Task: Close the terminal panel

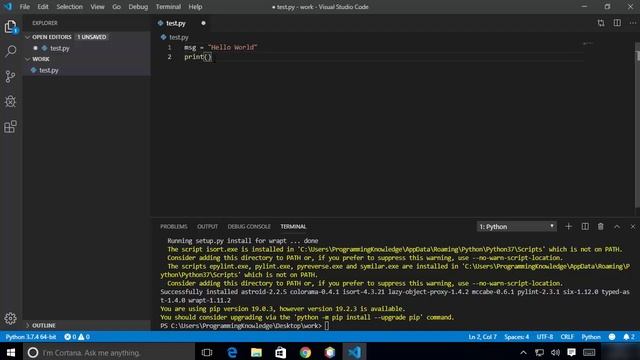Action: (x=633, y=227)
